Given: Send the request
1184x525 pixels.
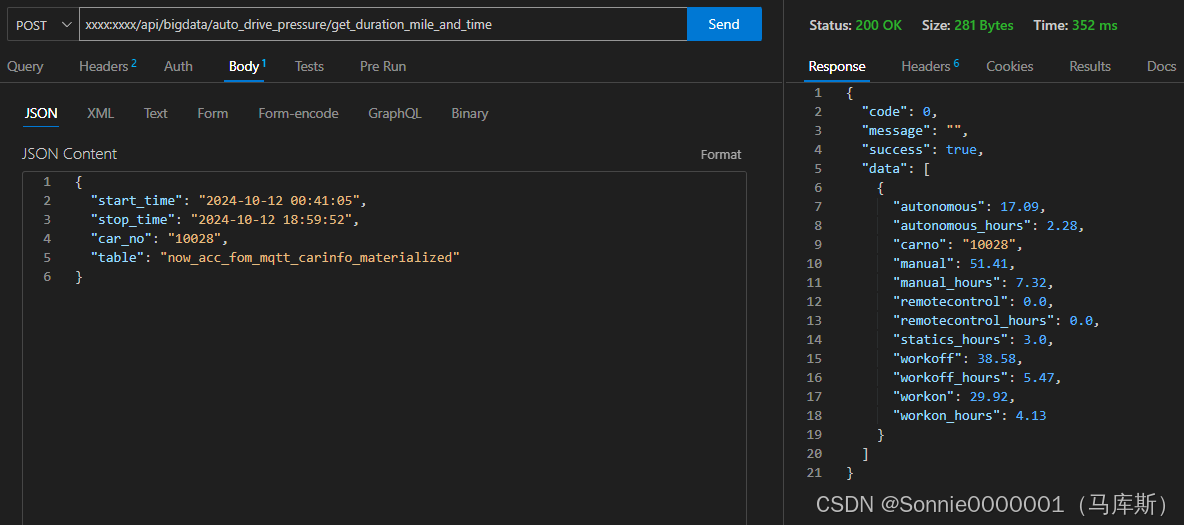Looking at the screenshot, I should [723, 25].
